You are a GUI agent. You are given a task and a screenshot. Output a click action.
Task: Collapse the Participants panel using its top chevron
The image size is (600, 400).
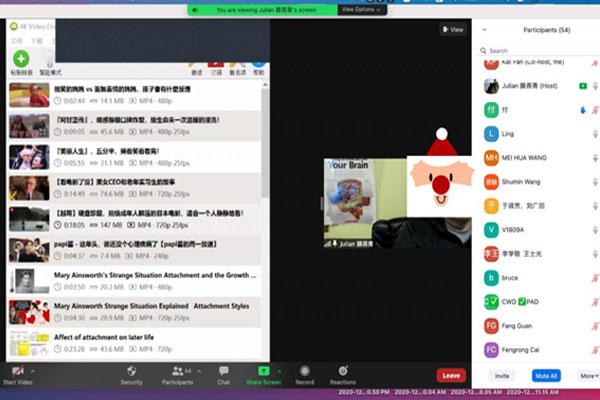point(484,29)
